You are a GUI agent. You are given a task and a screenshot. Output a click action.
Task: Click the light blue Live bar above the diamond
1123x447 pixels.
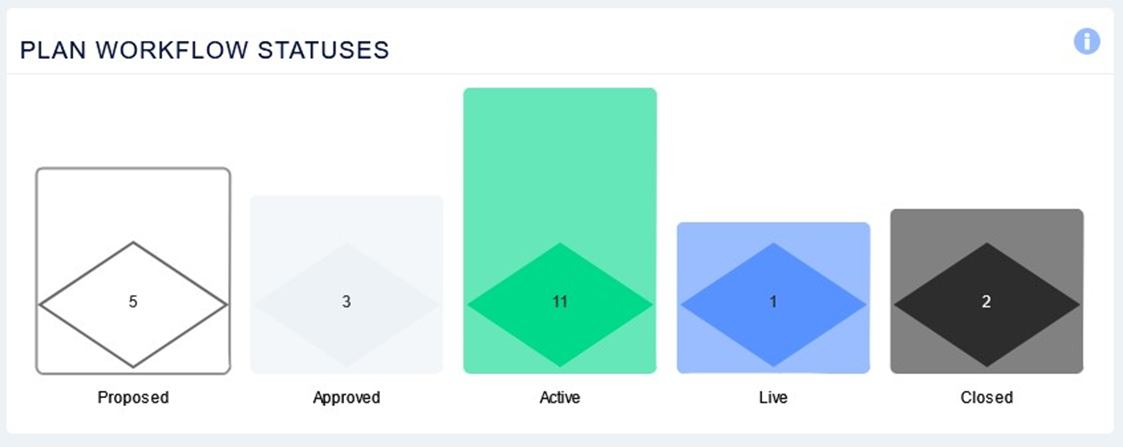click(773, 233)
